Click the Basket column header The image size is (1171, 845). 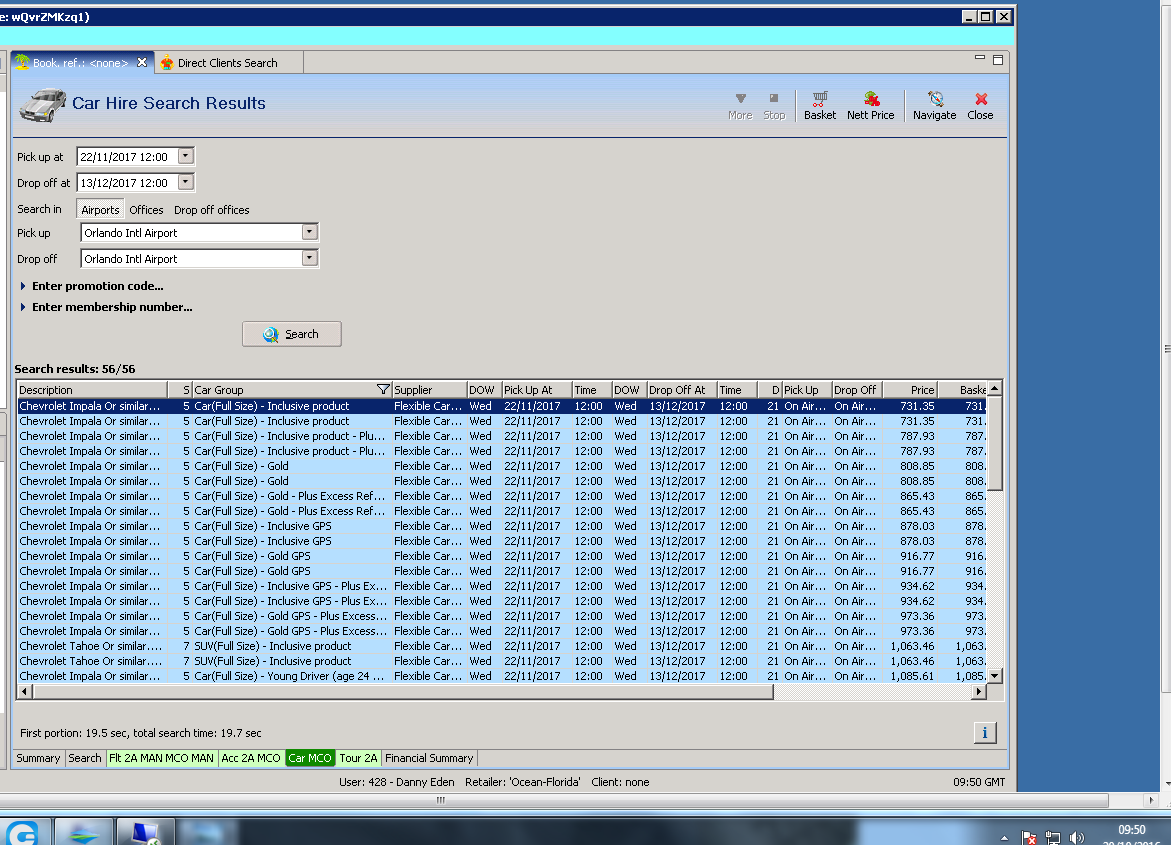point(963,390)
